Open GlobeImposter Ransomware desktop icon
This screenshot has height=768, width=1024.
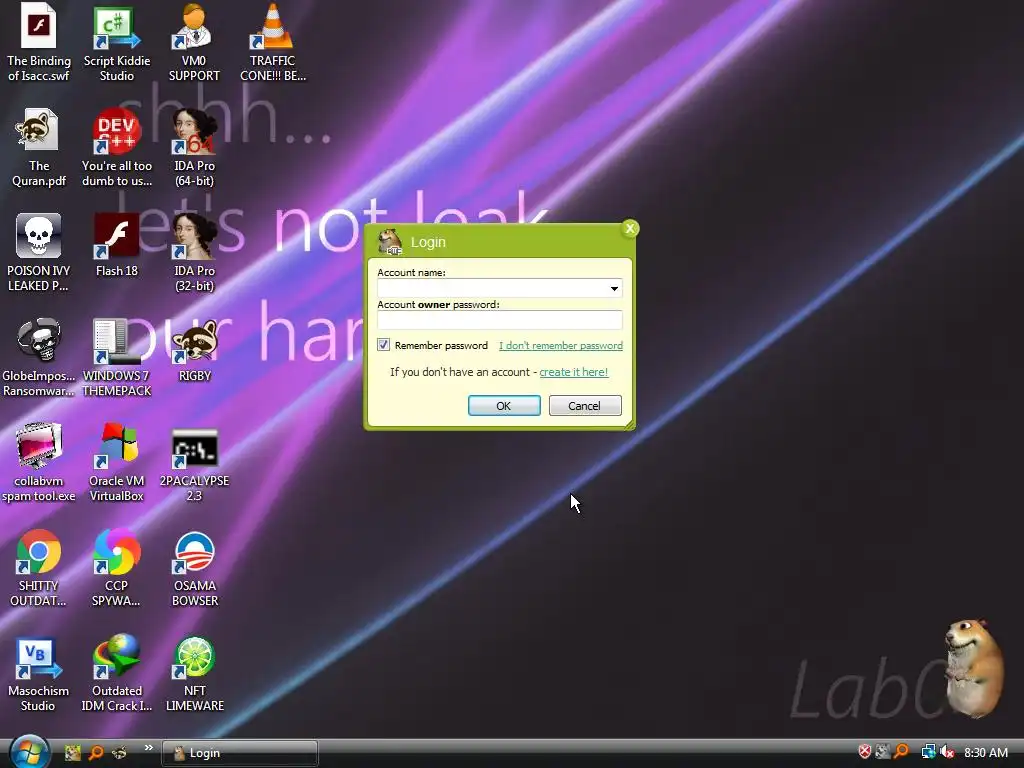click(39, 357)
